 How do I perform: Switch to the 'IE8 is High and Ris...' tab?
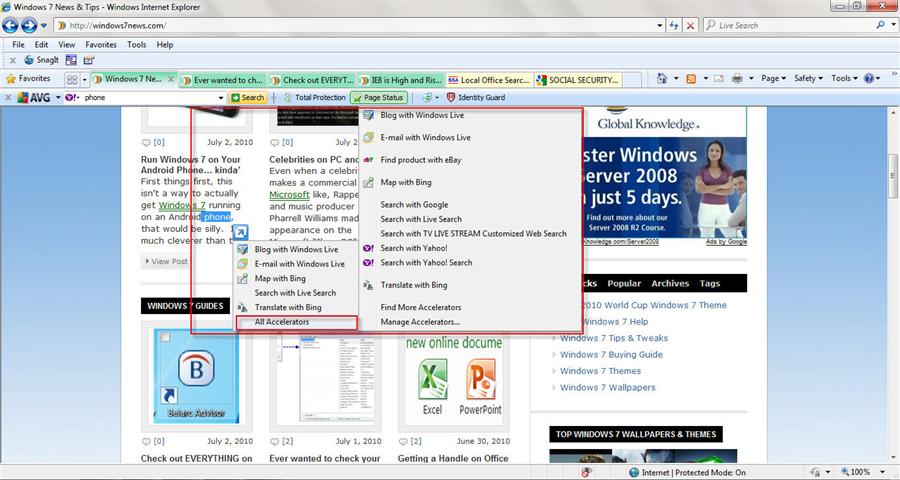click(x=401, y=80)
